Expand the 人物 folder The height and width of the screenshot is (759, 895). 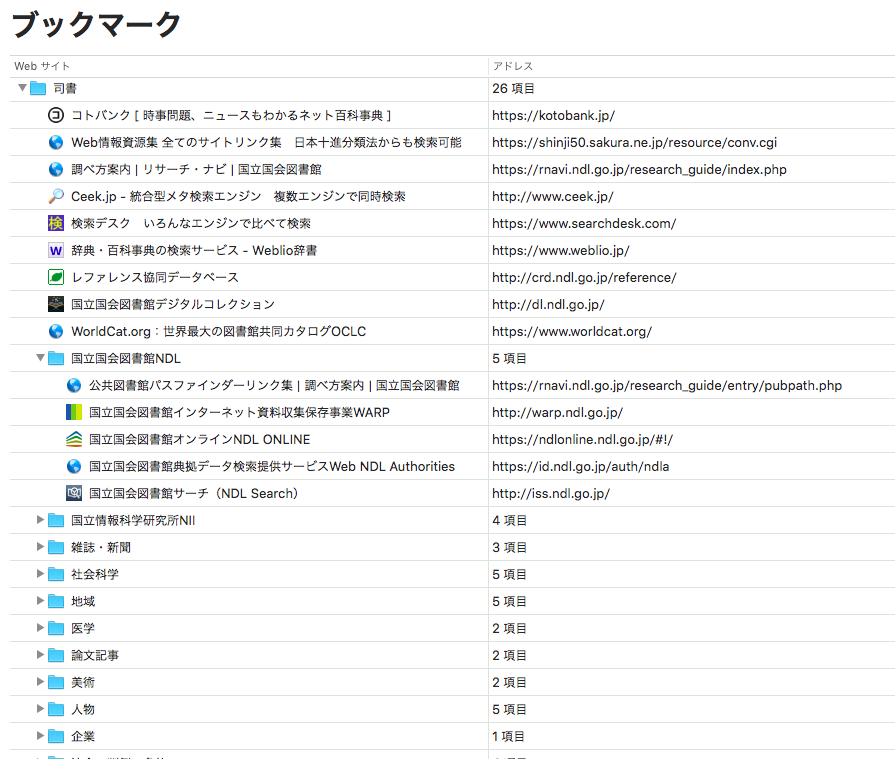point(40,709)
